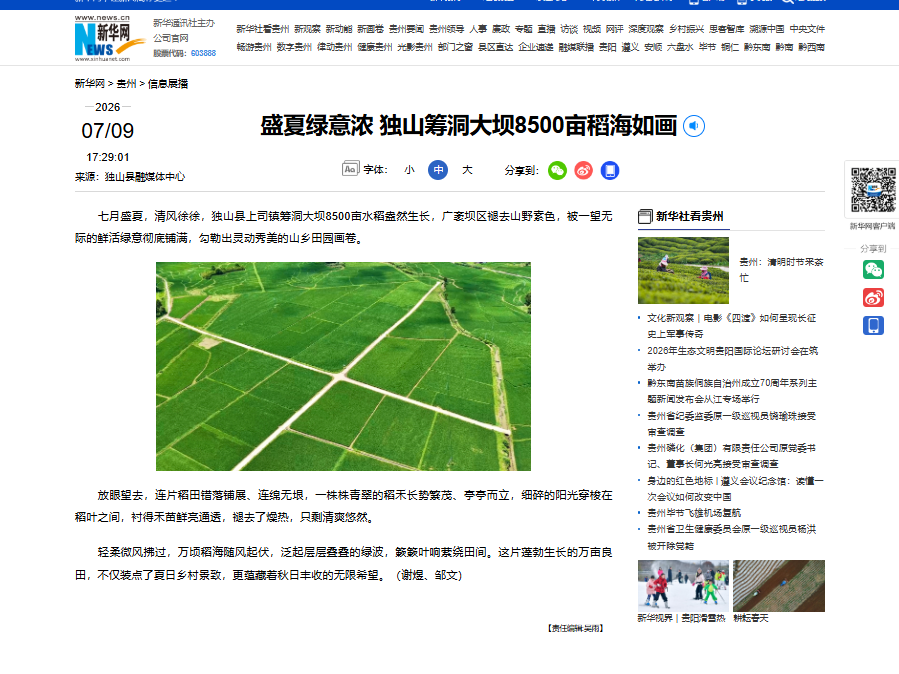Open the 畅游贵州 navigation item
Viewport: 899px width, 674px height.
tap(254, 47)
